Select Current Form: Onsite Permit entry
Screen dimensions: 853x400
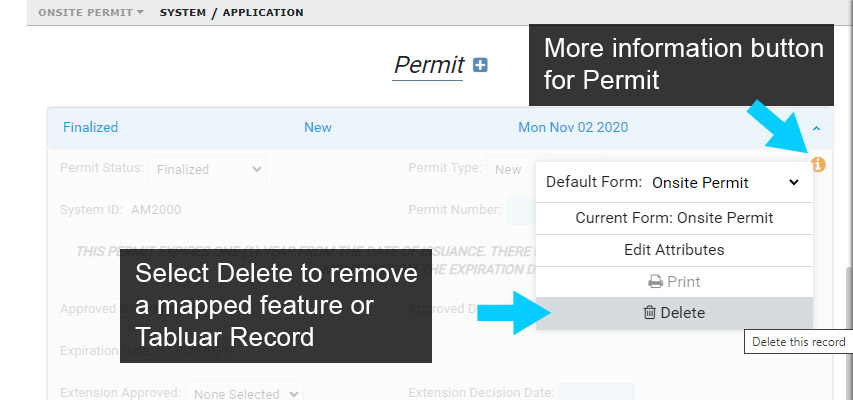point(674,218)
